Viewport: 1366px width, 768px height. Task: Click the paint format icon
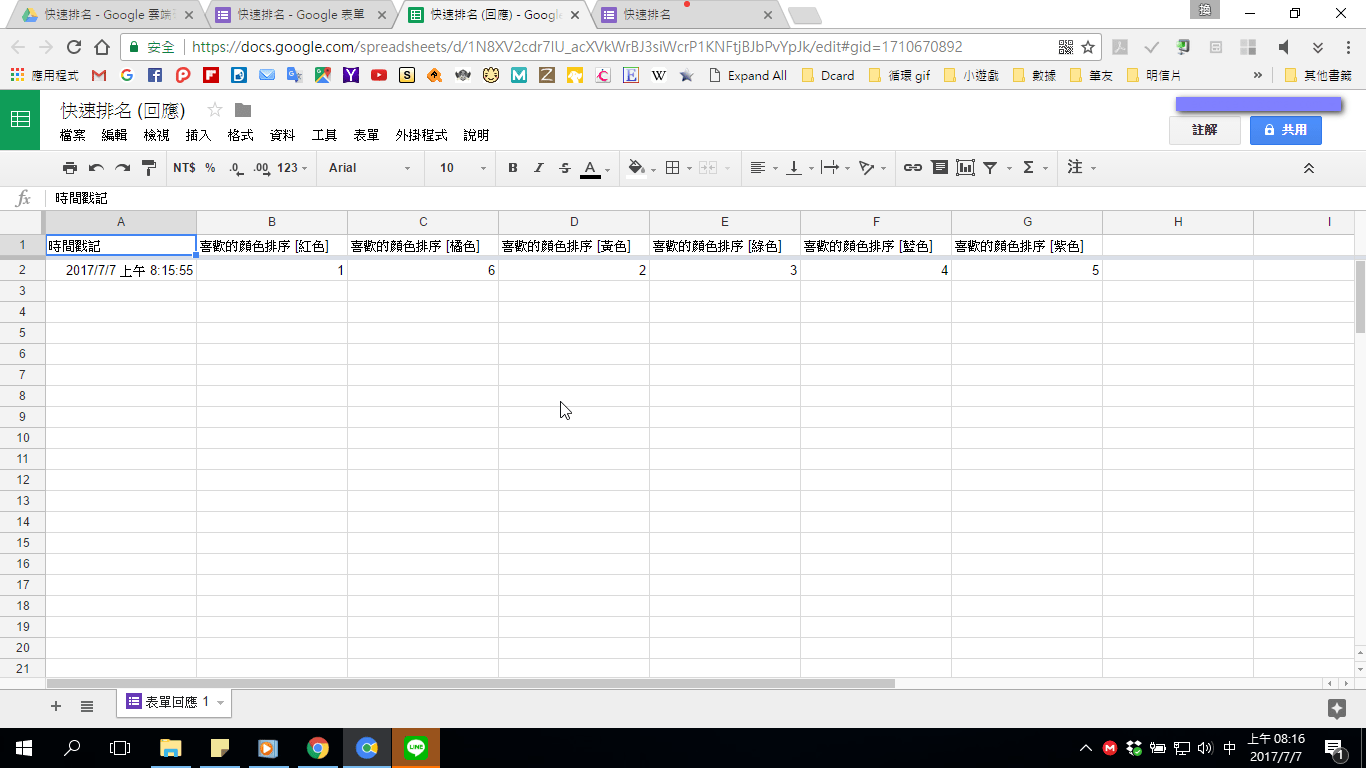[x=149, y=168]
